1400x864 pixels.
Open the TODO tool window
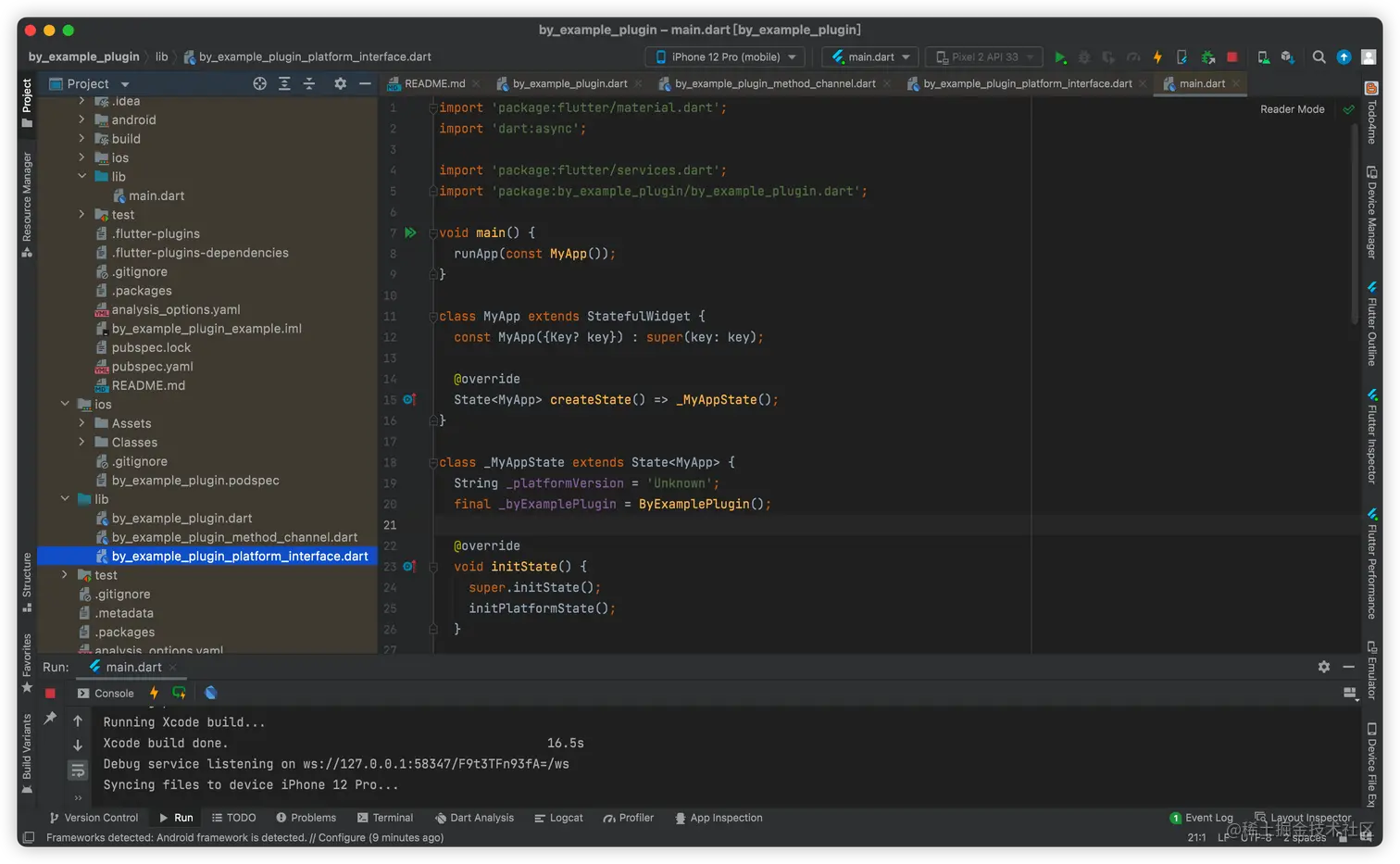233,818
